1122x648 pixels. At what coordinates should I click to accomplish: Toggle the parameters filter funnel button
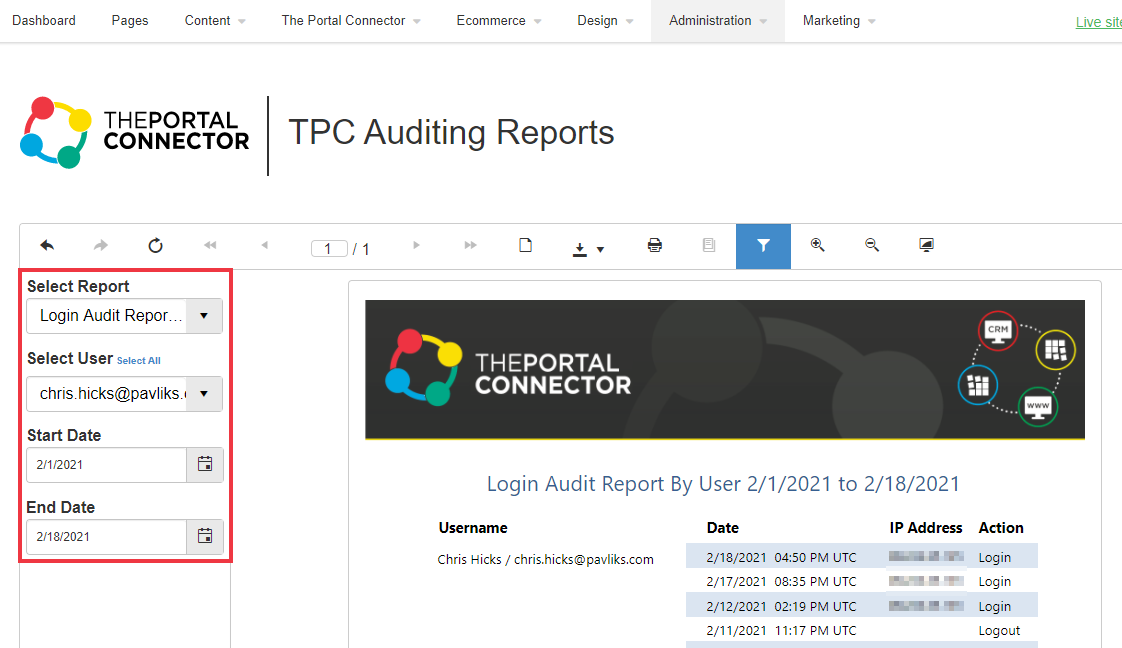(x=763, y=246)
